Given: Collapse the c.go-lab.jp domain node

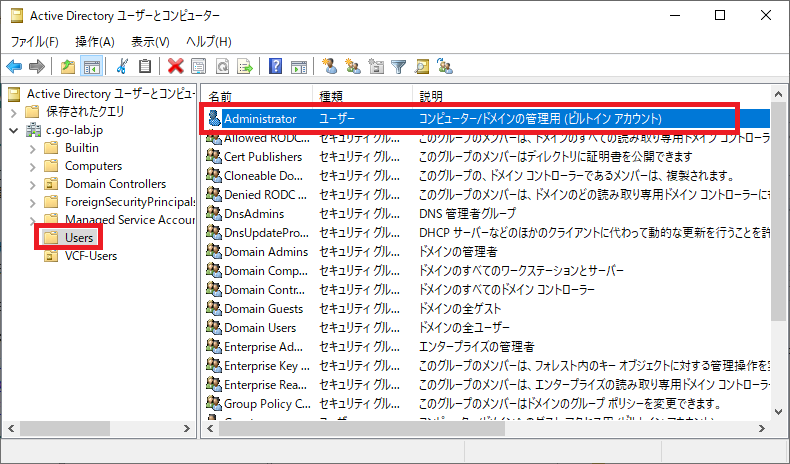Looking at the screenshot, I should 14,130.
